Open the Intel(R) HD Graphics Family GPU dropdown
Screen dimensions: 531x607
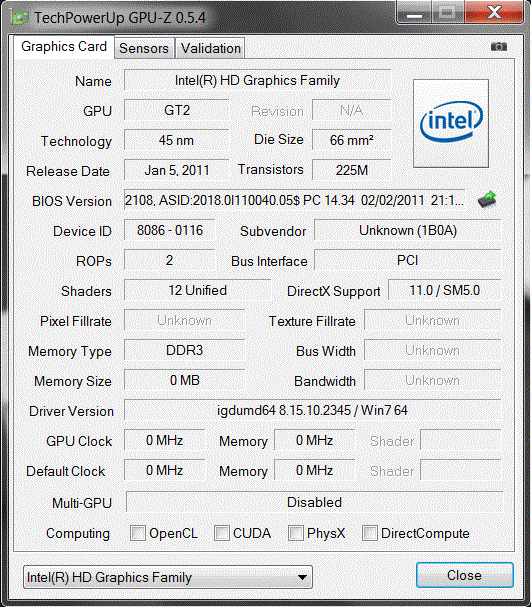click(168, 577)
